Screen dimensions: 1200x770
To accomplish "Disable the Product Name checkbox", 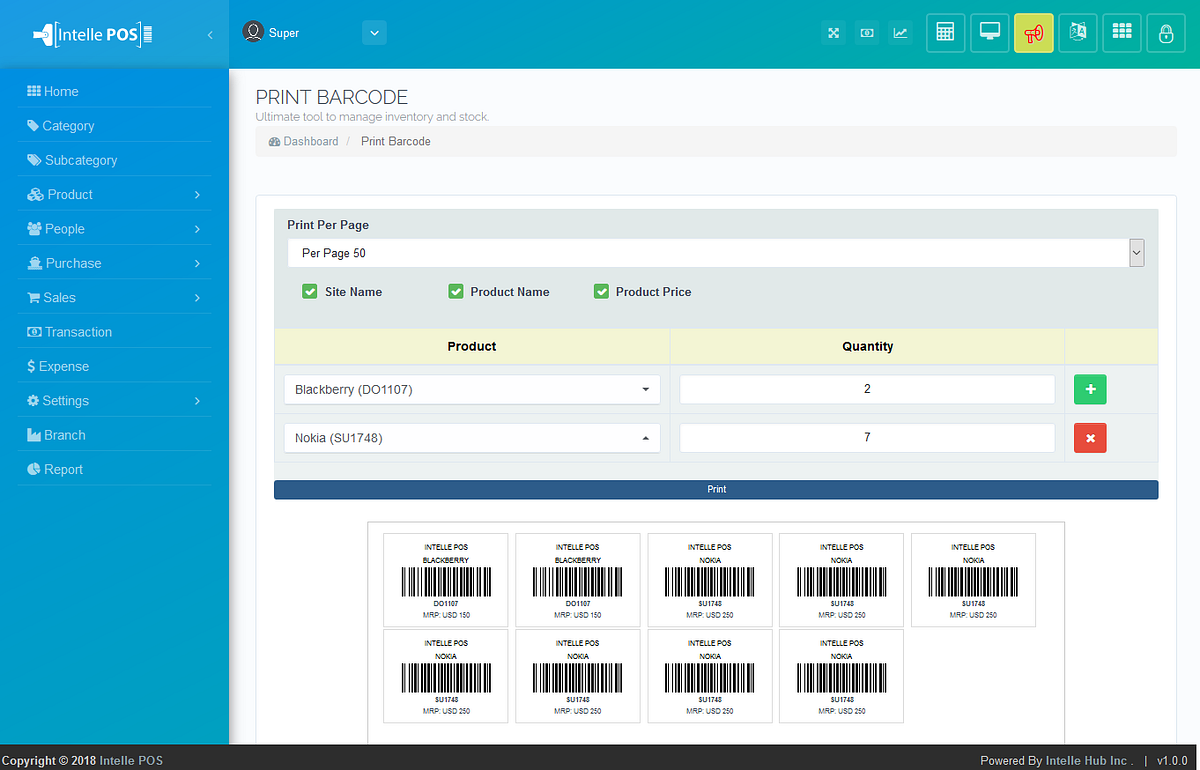I will click(x=456, y=291).
